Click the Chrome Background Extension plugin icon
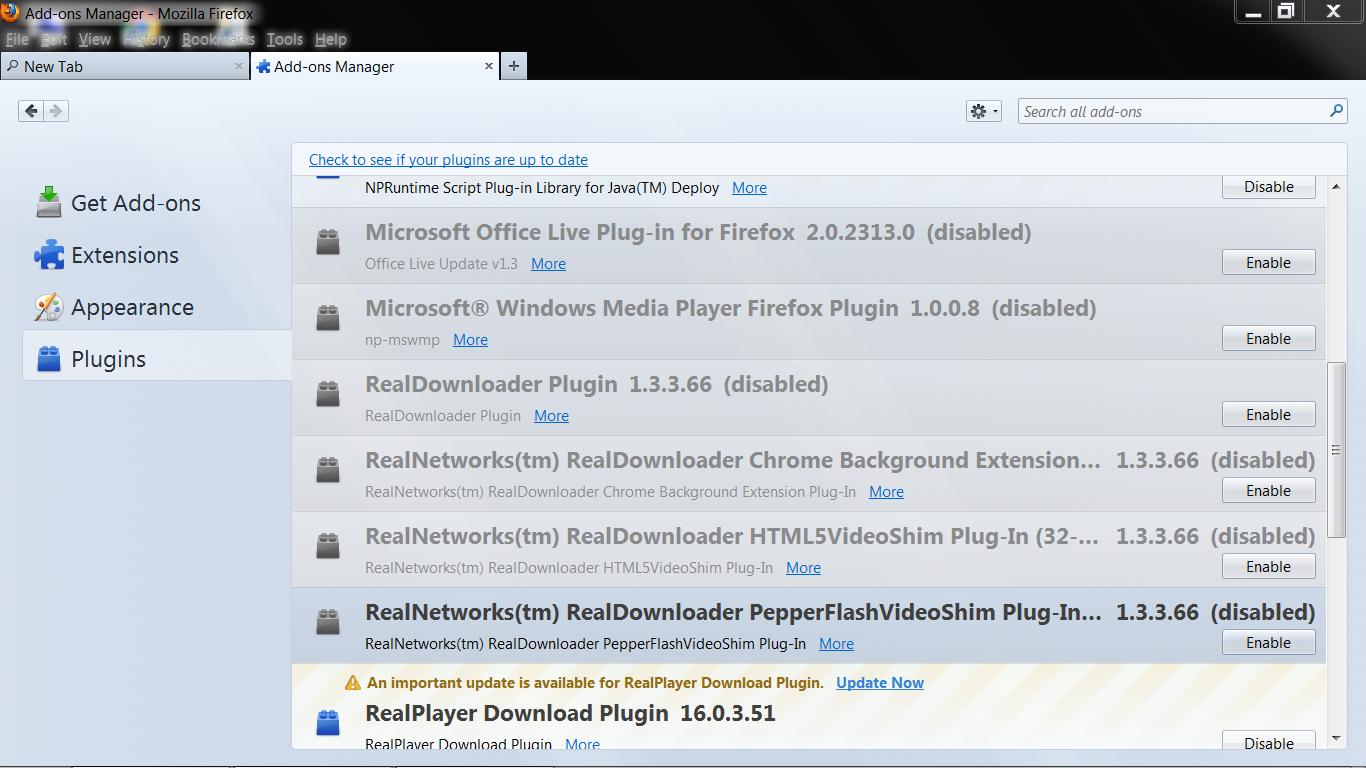 point(328,469)
